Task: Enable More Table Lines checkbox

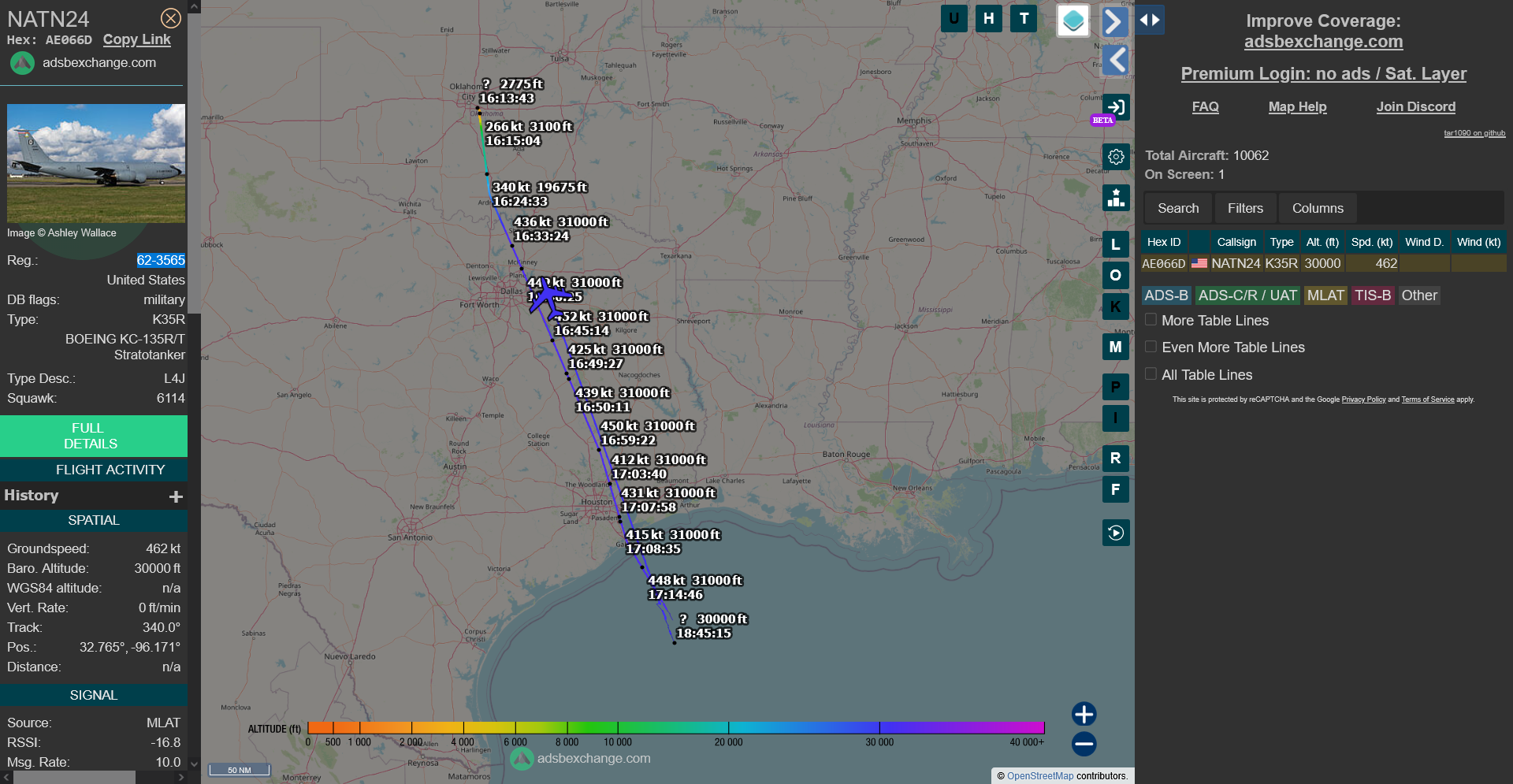Action: point(1151,320)
